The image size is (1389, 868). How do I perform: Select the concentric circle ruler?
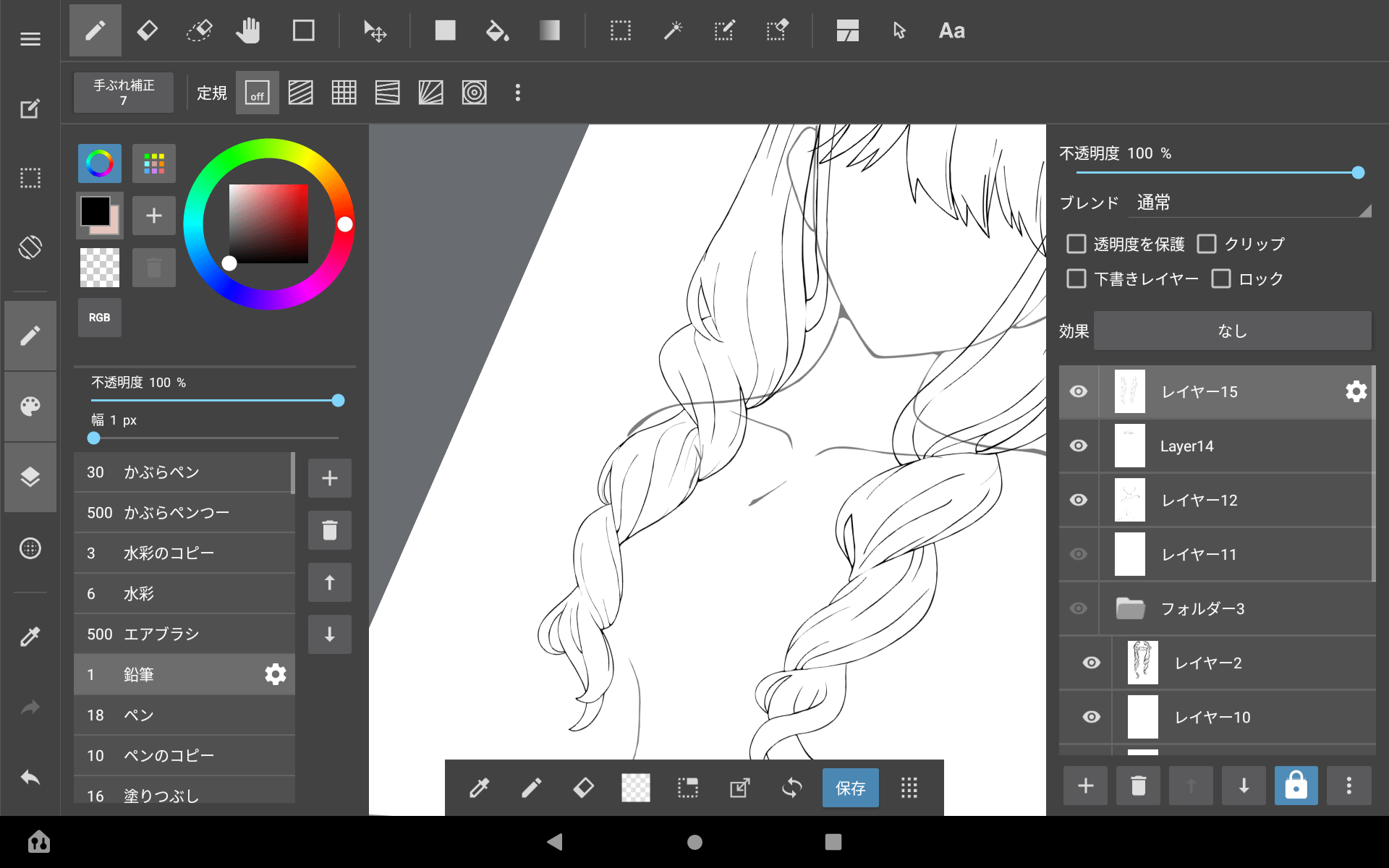tap(474, 93)
